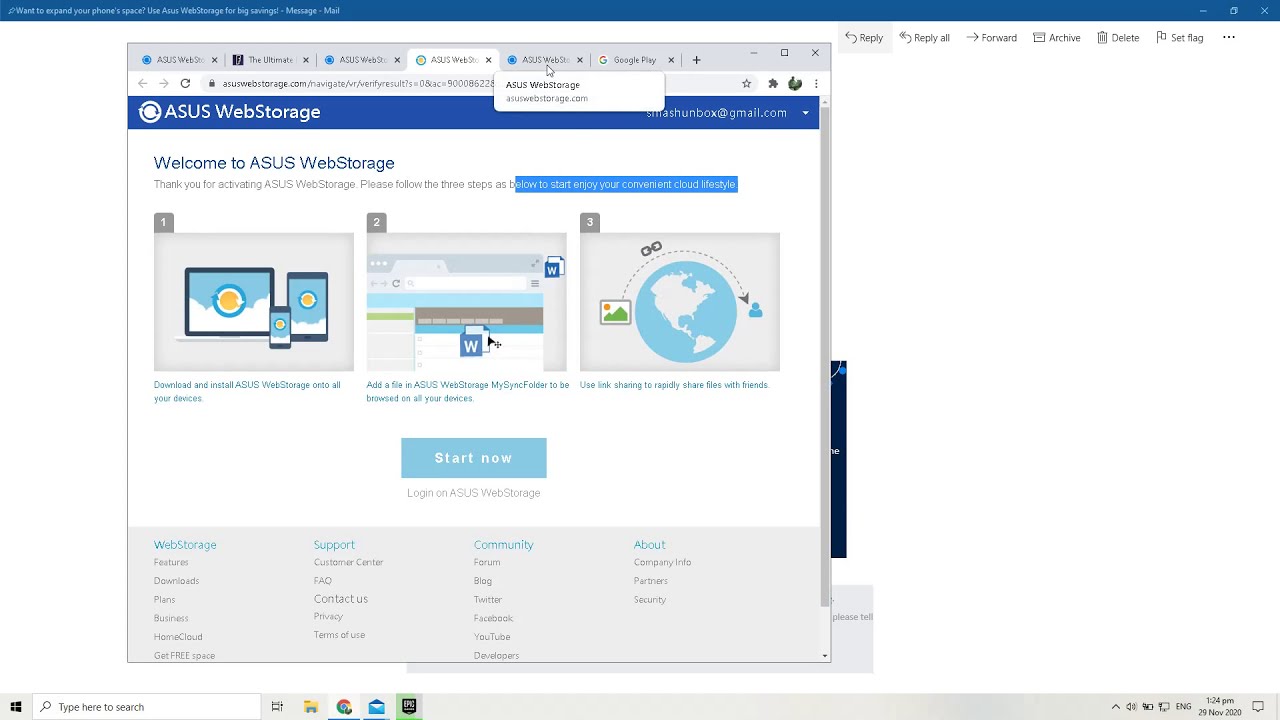Forward the message in Mail
Screen dimensions: 1280x720
click(x=991, y=37)
